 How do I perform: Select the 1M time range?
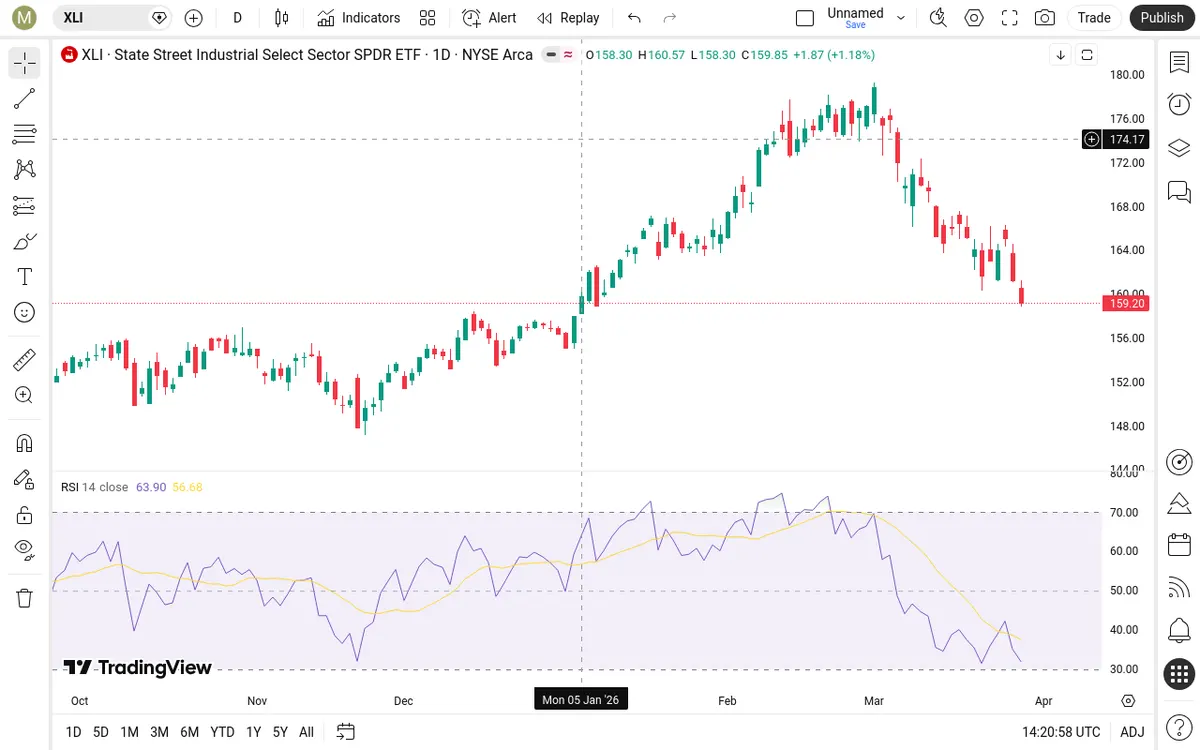click(x=129, y=732)
